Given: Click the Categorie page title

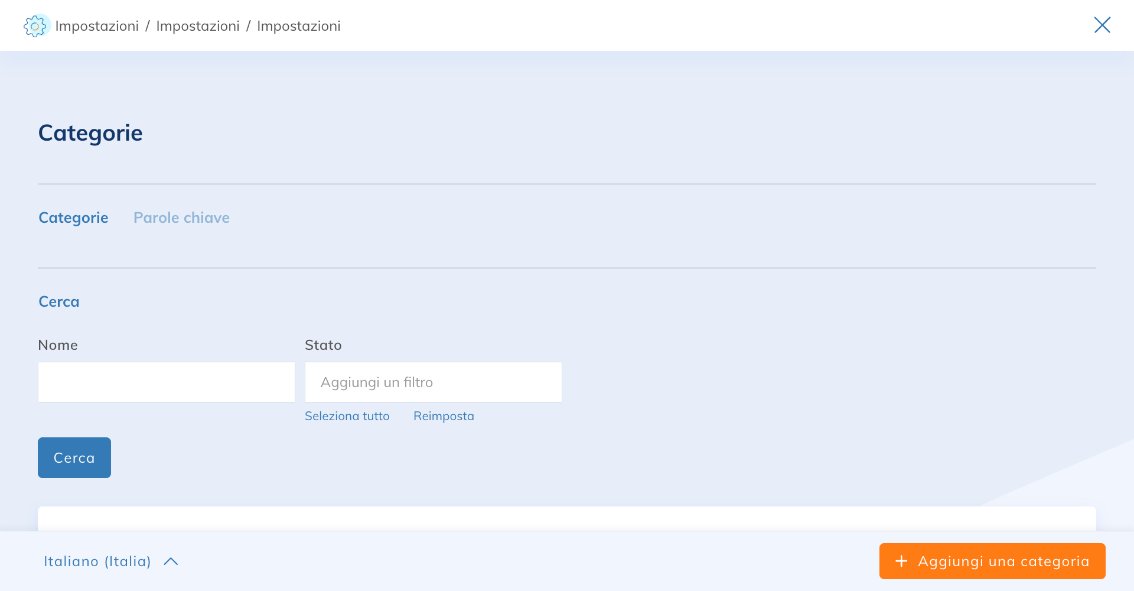Looking at the screenshot, I should coord(90,133).
